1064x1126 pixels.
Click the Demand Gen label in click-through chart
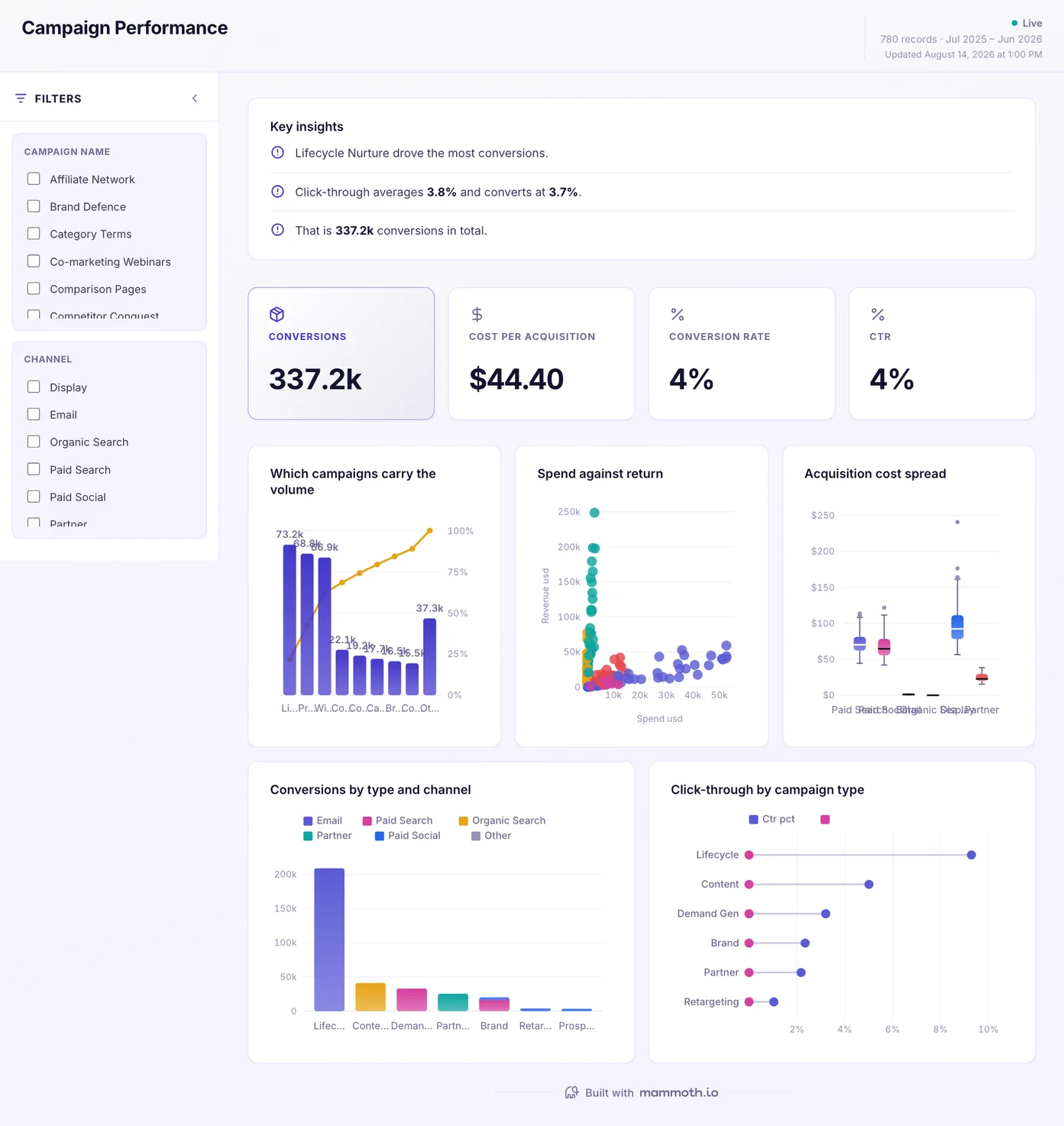click(708, 914)
